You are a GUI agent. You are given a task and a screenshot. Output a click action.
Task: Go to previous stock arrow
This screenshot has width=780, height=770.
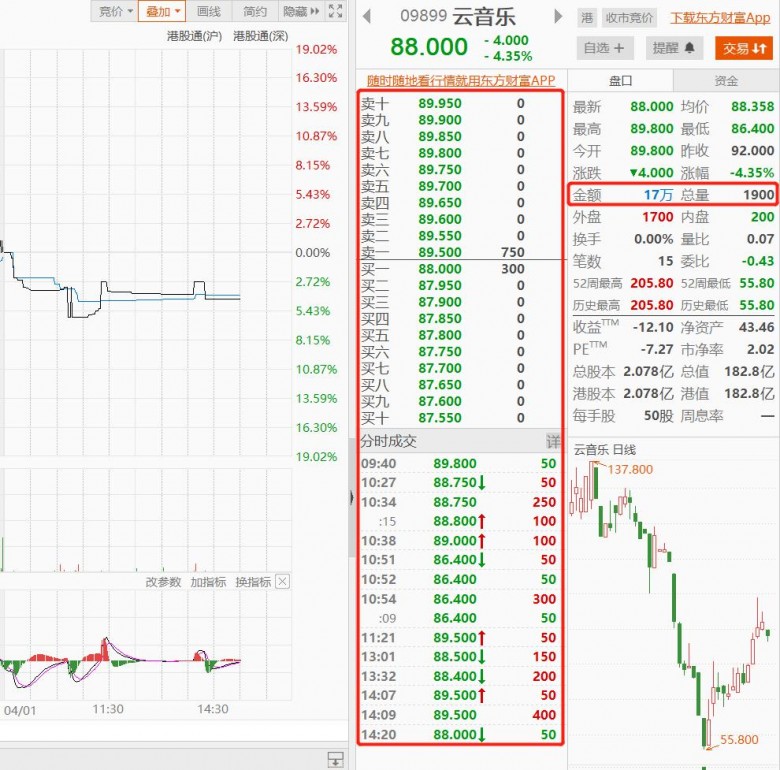367,17
